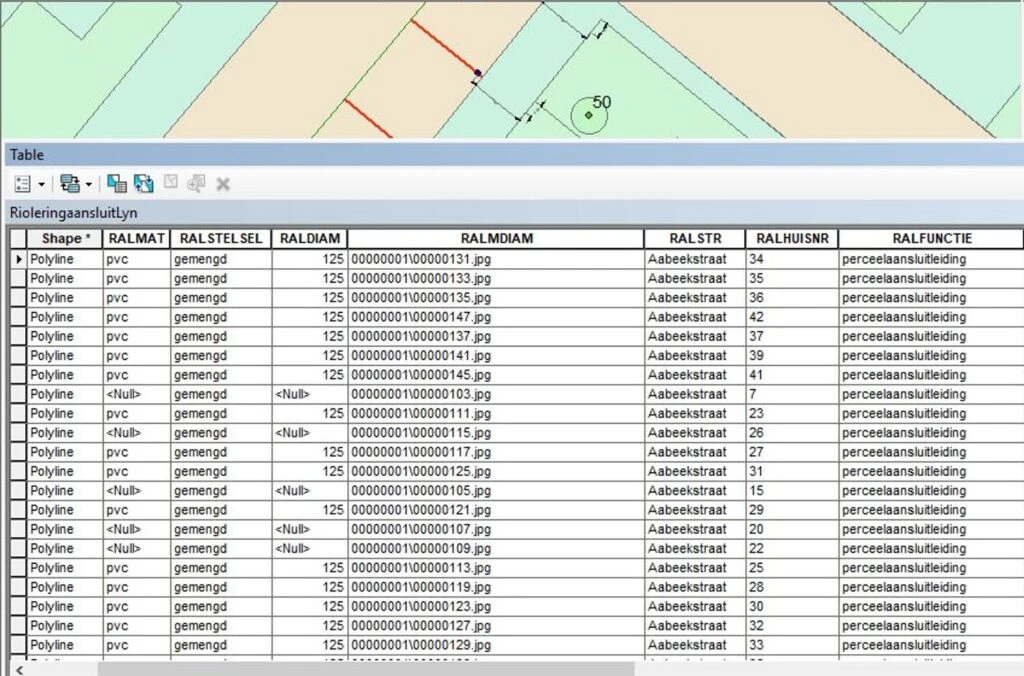Click the horizontal scrollbar thumb below table
This screenshot has width=1024, height=676.
pyautogui.click(x=365, y=668)
